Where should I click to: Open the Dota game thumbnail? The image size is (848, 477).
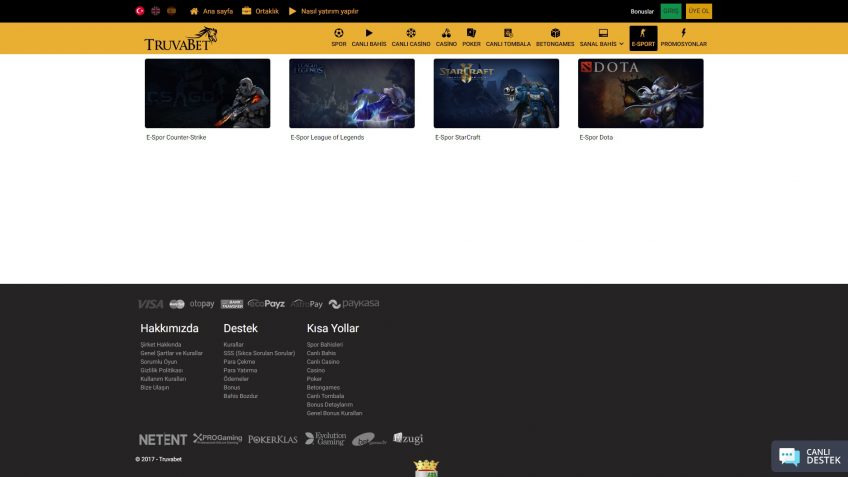[x=641, y=94]
